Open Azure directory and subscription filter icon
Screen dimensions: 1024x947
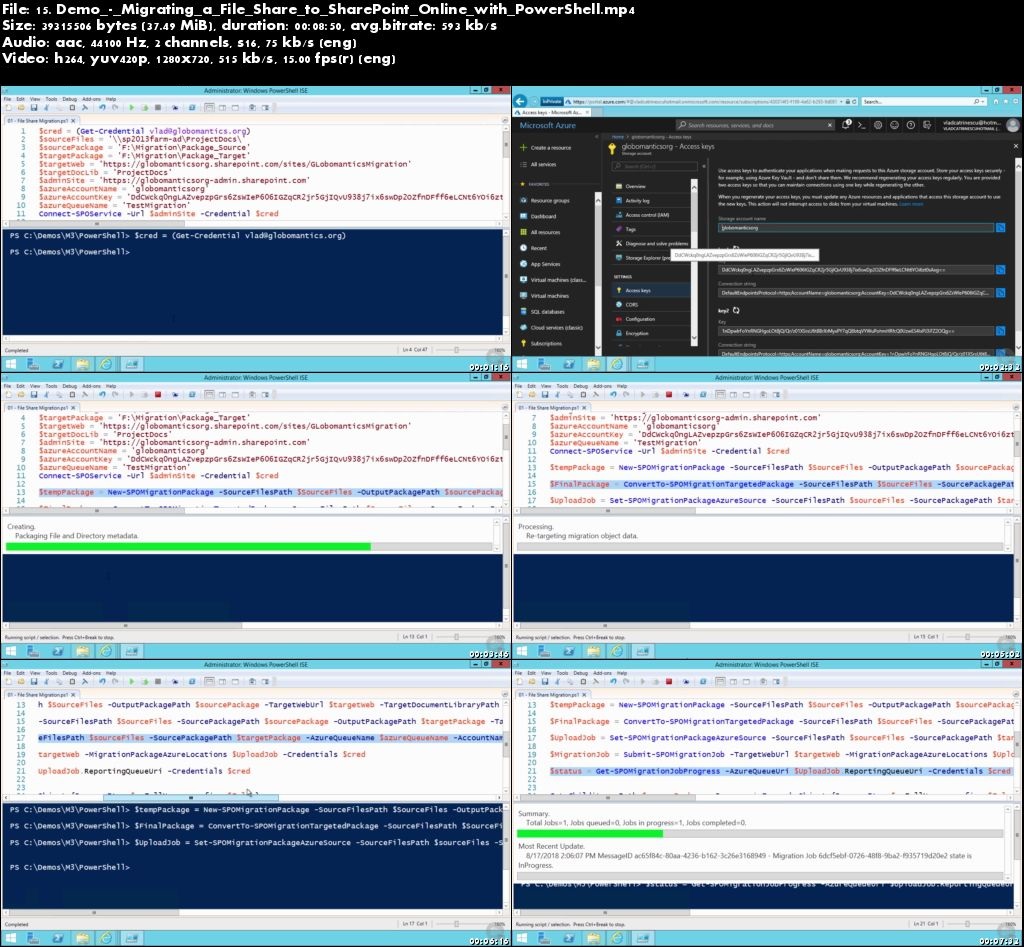pos(927,125)
